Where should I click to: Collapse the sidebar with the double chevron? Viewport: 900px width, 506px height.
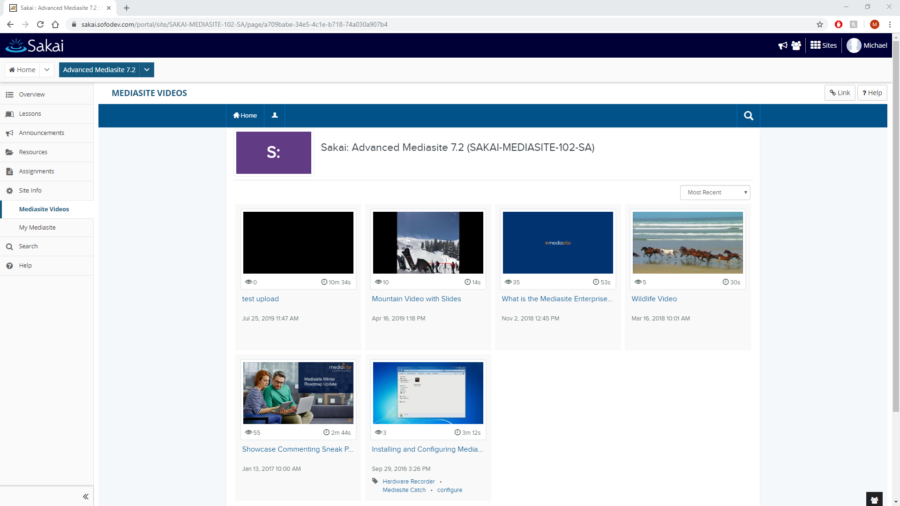tap(86, 496)
